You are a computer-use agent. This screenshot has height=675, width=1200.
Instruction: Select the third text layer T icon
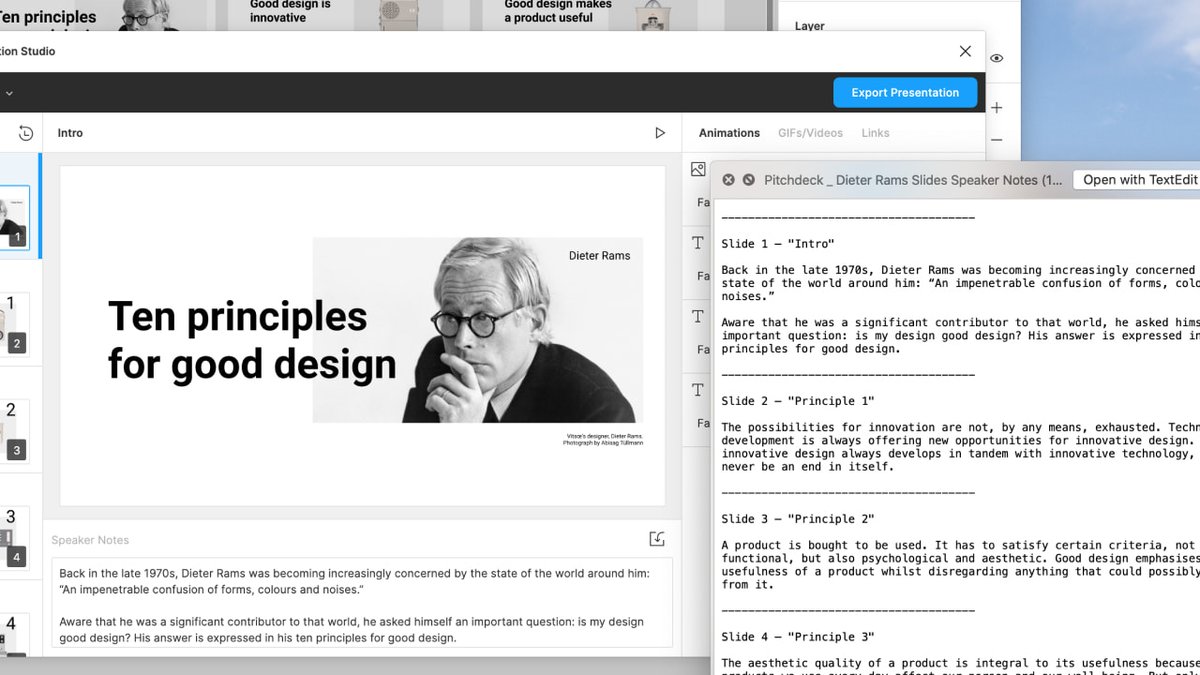coord(699,389)
